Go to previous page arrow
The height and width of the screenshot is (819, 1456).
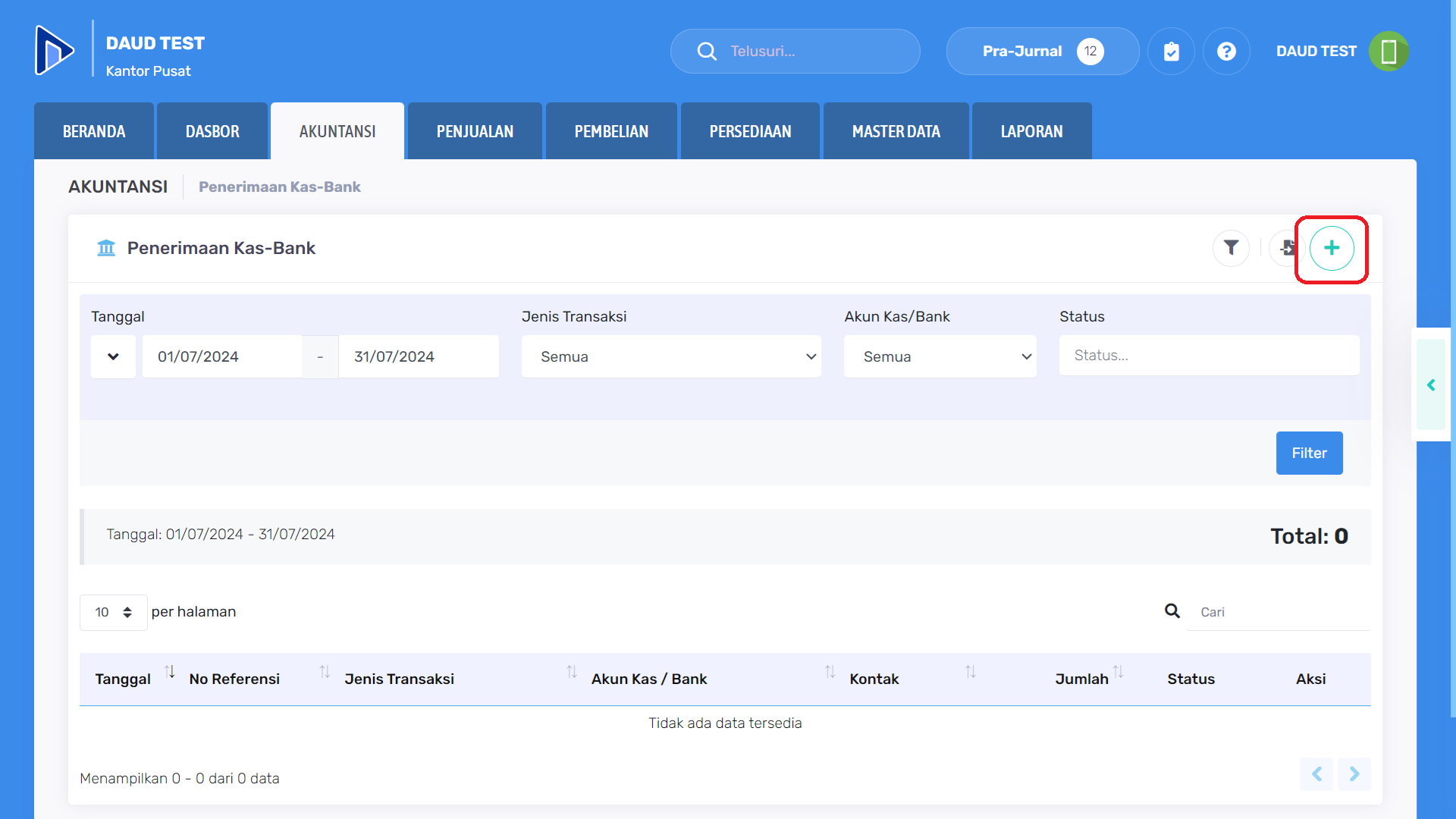1316,774
